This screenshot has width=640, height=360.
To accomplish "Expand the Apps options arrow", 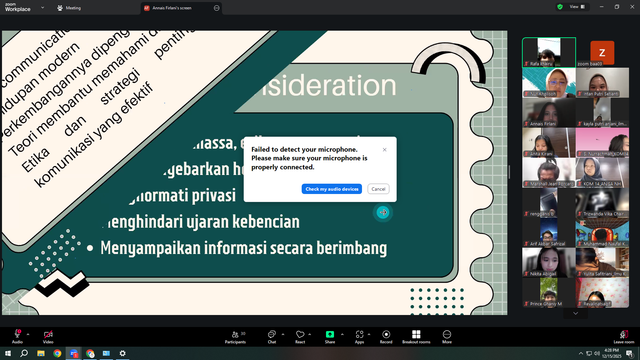I will [369, 334].
